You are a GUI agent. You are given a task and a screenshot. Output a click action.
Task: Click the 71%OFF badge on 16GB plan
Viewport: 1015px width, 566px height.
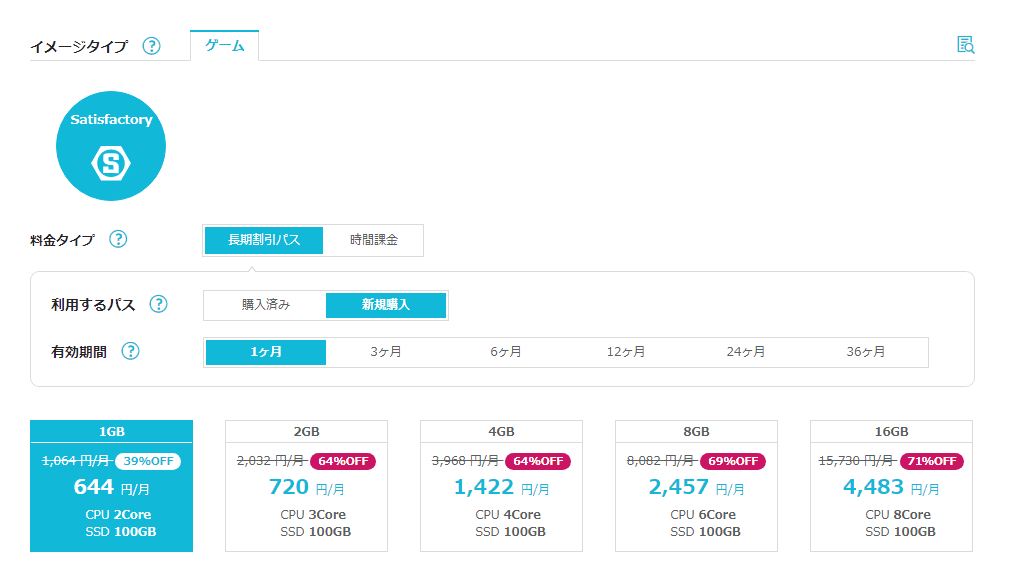pyautogui.click(x=931, y=461)
